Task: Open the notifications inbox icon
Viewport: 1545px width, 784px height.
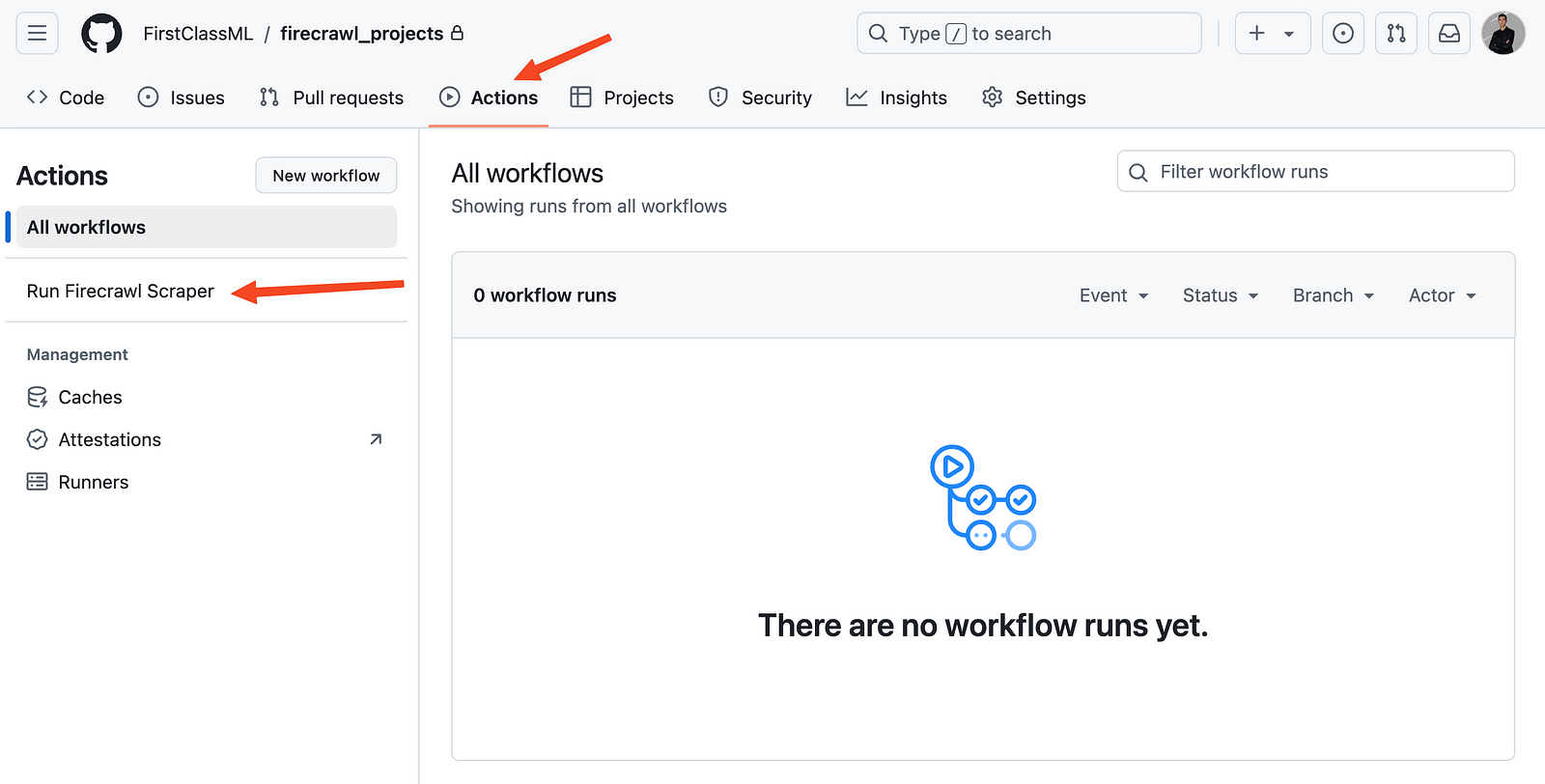Action: tap(1449, 34)
